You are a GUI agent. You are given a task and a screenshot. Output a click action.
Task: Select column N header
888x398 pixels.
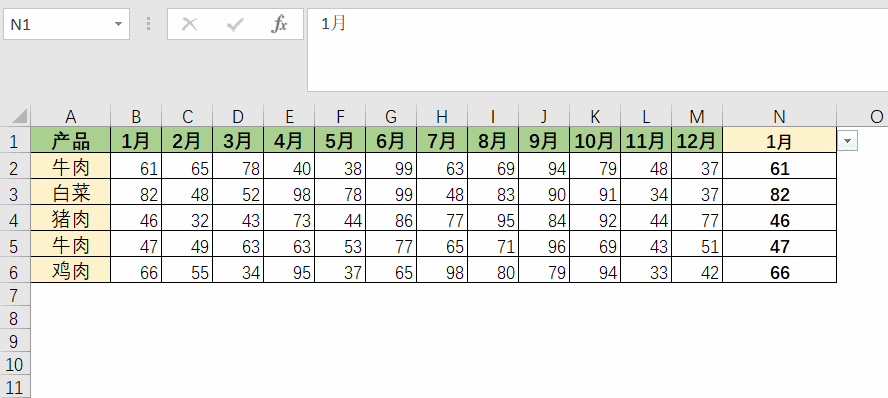pos(779,117)
